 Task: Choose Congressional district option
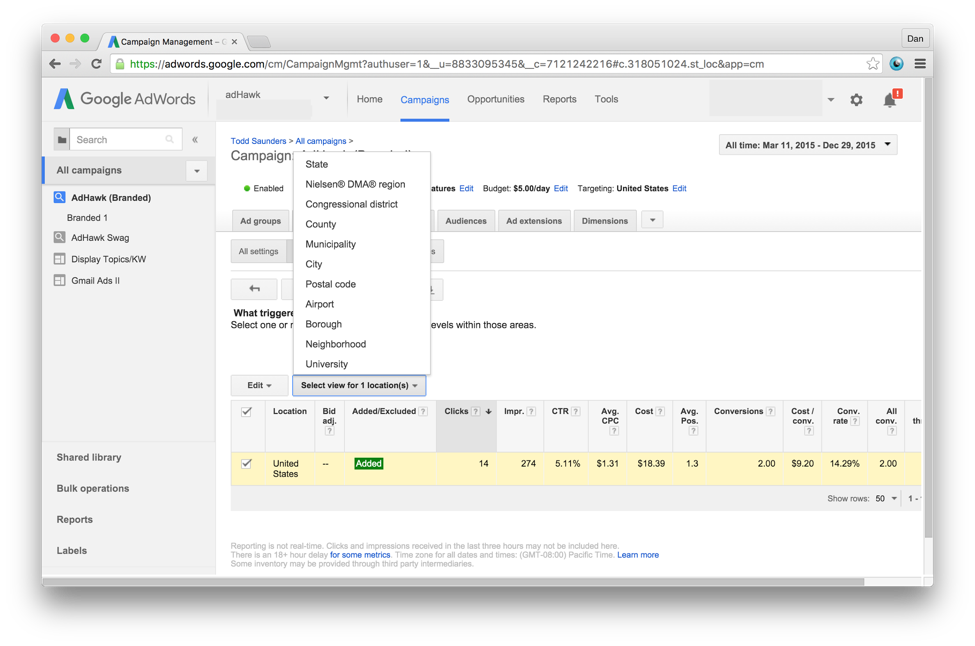pyautogui.click(x=361, y=204)
